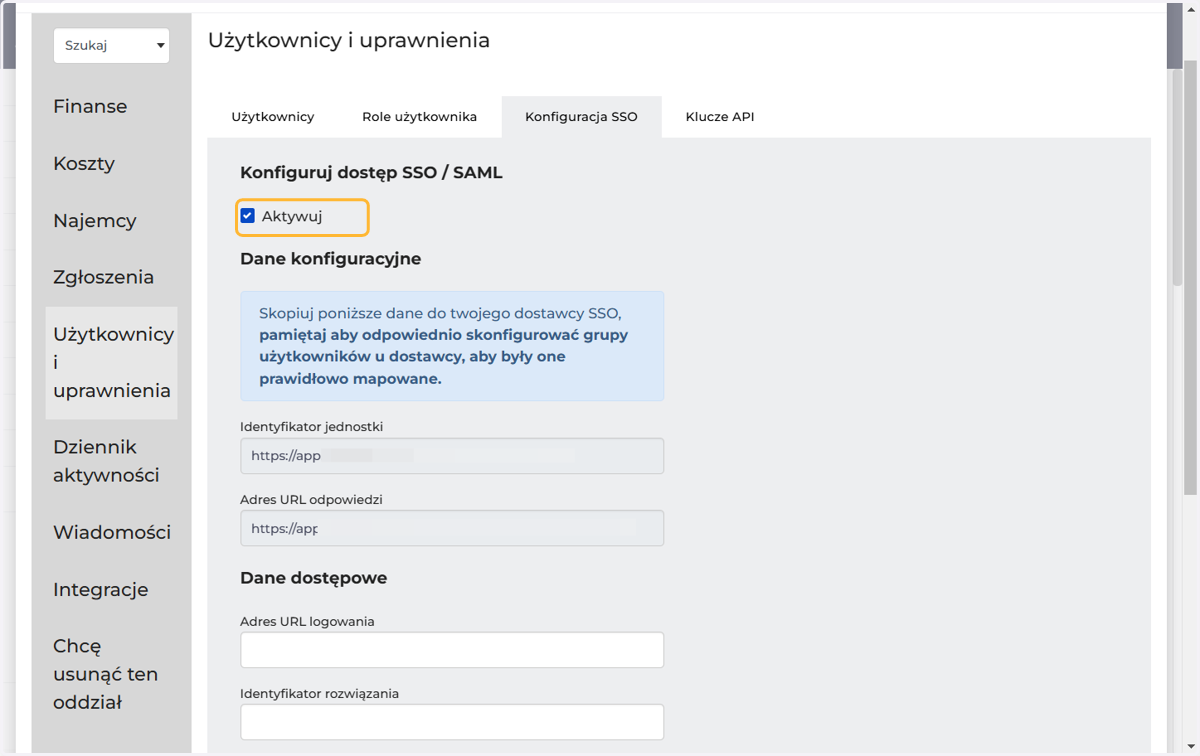This screenshot has width=1200, height=756.
Task: Open Integracje in sidebar
Action: point(101,589)
